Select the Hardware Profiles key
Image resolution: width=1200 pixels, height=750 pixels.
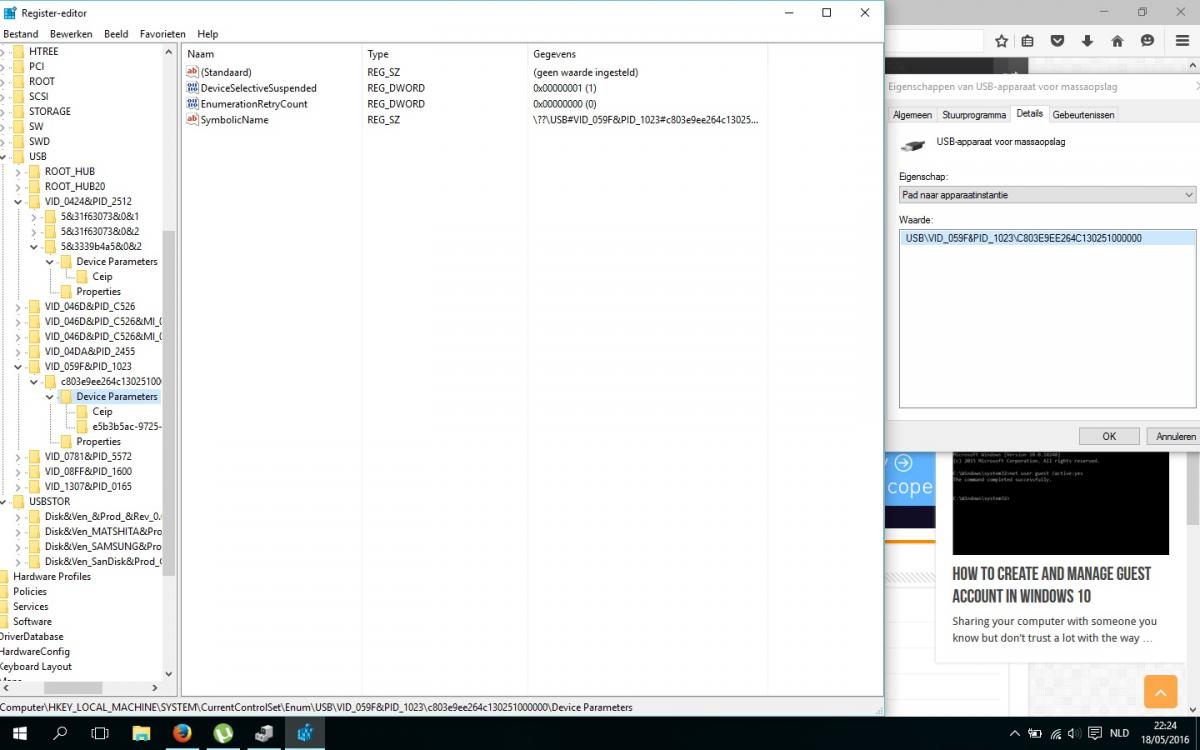click(52, 577)
